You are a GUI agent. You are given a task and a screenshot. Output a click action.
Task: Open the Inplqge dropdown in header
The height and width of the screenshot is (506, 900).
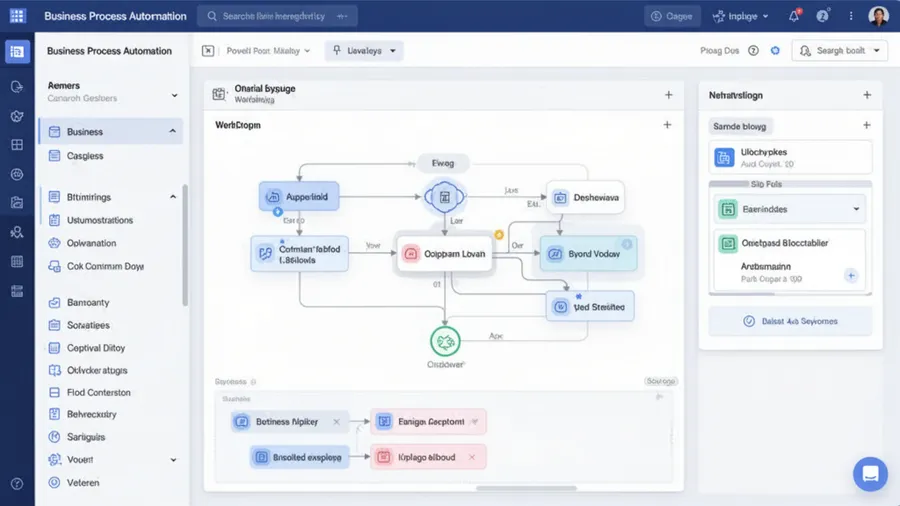click(740, 16)
